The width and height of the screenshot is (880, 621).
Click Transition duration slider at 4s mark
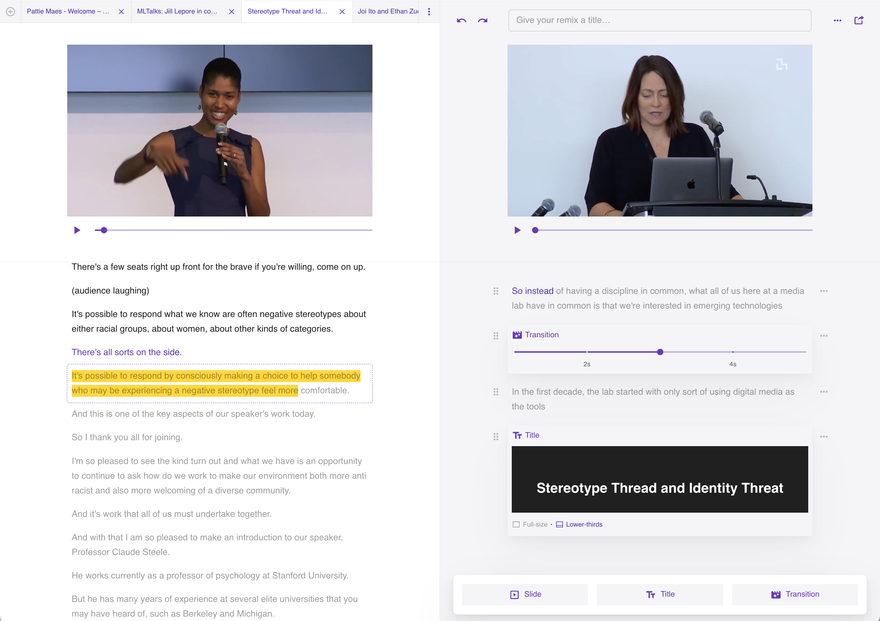pyautogui.click(x=733, y=352)
